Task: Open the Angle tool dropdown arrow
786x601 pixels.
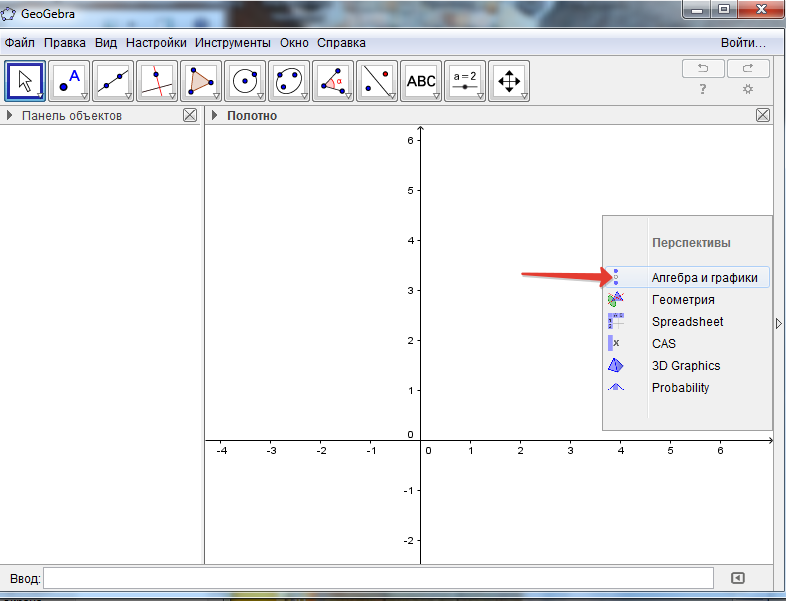Action: point(348,96)
